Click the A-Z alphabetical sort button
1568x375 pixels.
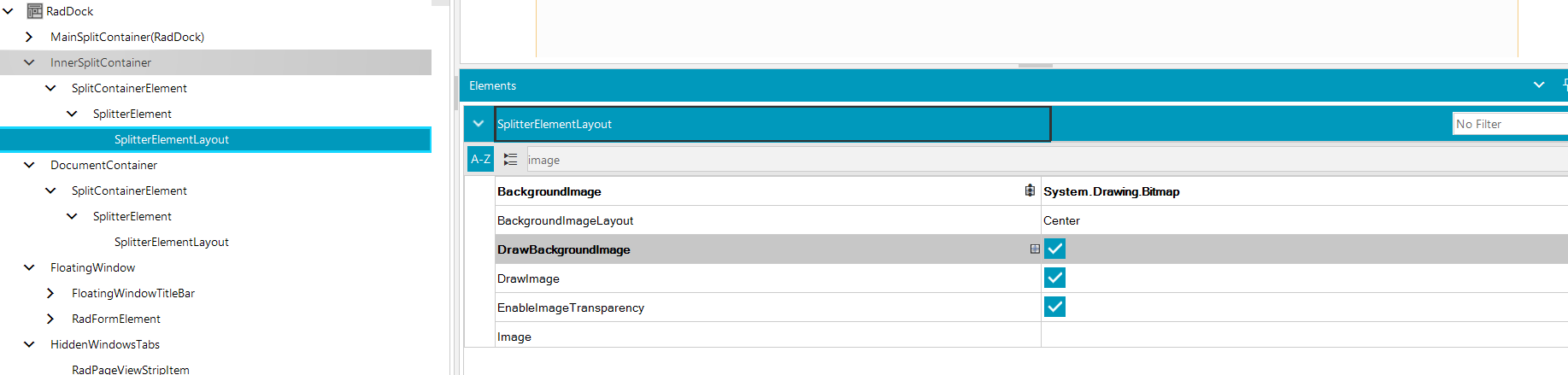pos(480,160)
